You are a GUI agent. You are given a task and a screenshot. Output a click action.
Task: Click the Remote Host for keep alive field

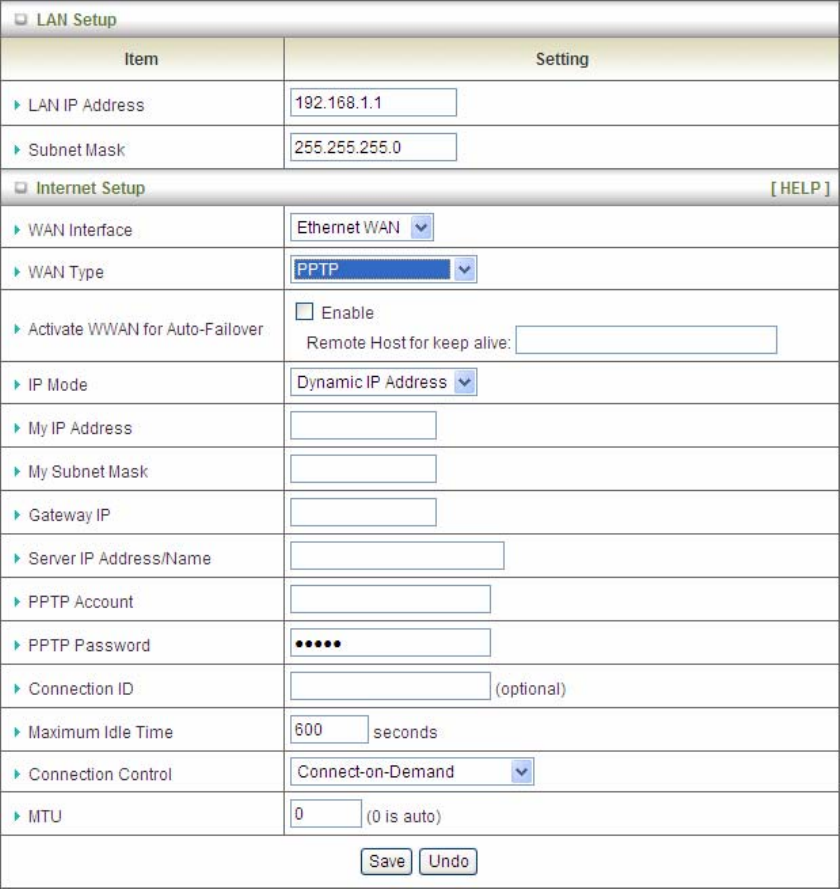[646, 340]
